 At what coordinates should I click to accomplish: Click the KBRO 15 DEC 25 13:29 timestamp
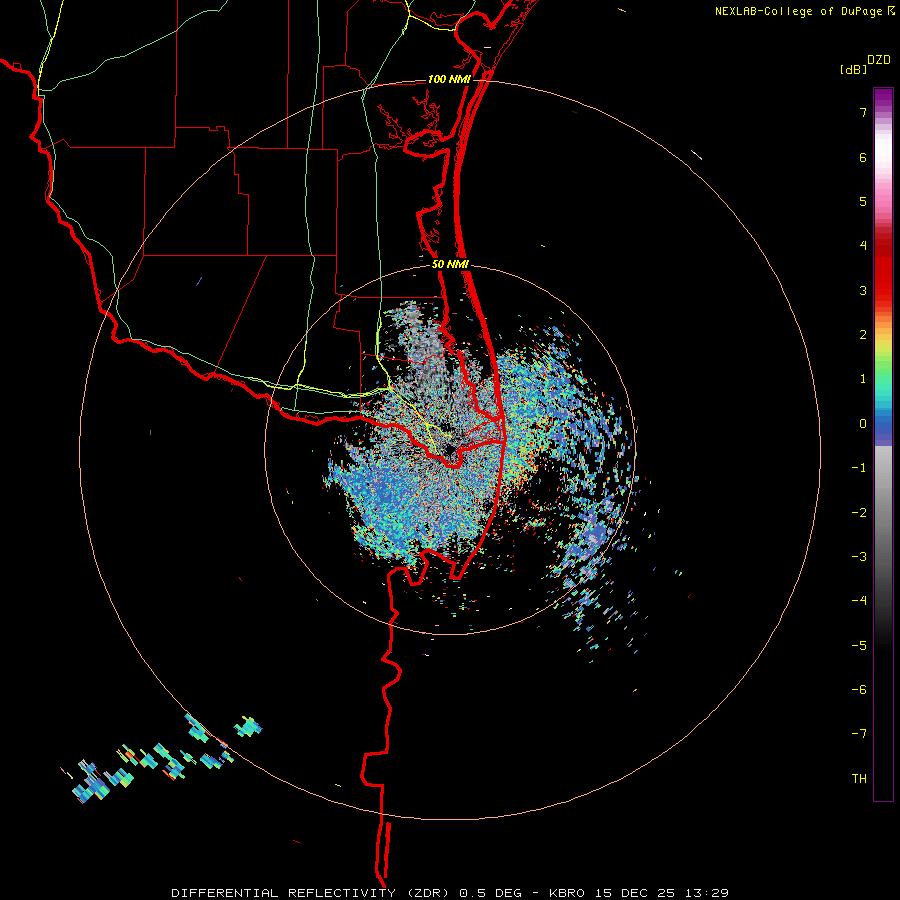[x=639, y=893]
